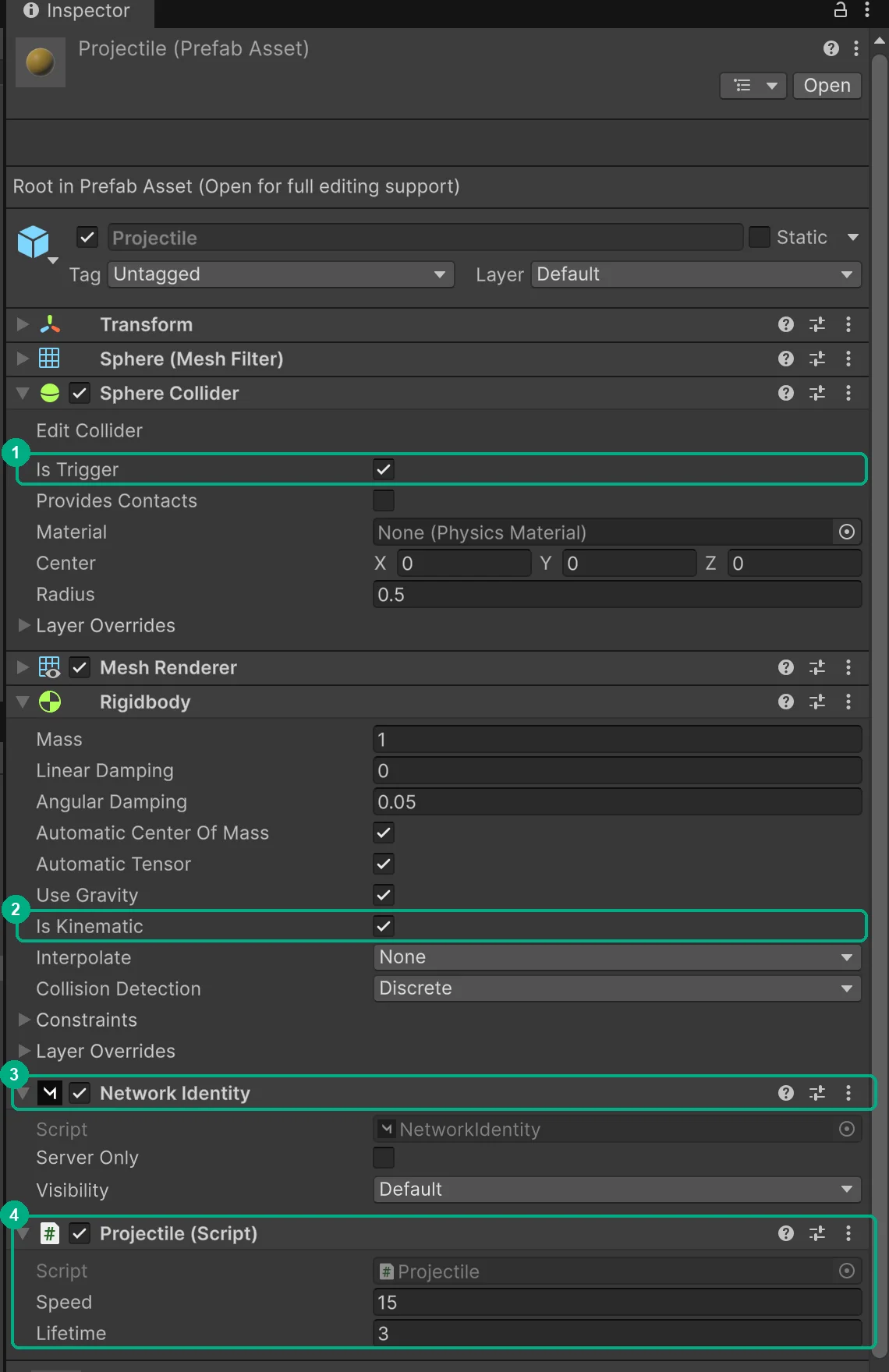Expand Sphere Collider Layer Overrides
Image resolution: width=889 pixels, height=1372 pixels.
tap(23, 625)
